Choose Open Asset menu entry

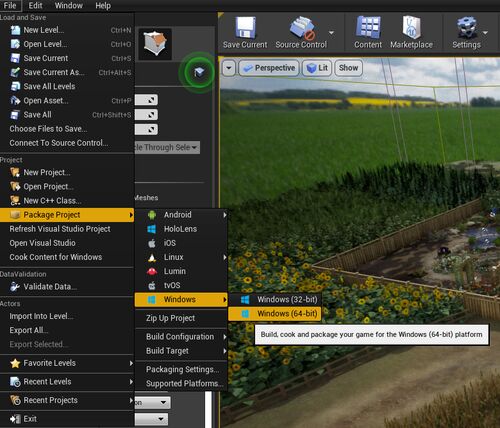[67, 101]
